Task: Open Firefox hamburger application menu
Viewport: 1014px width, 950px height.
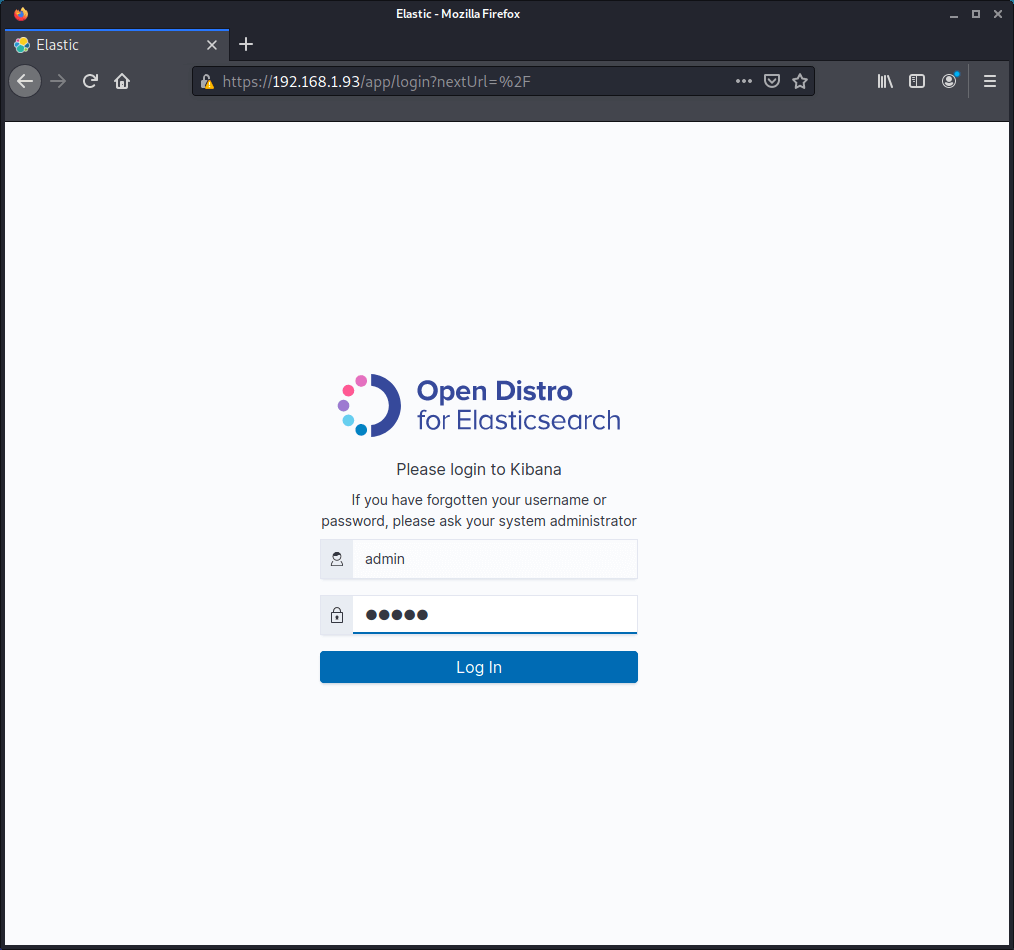Action: pyautogui.click(x=989, y=81)
